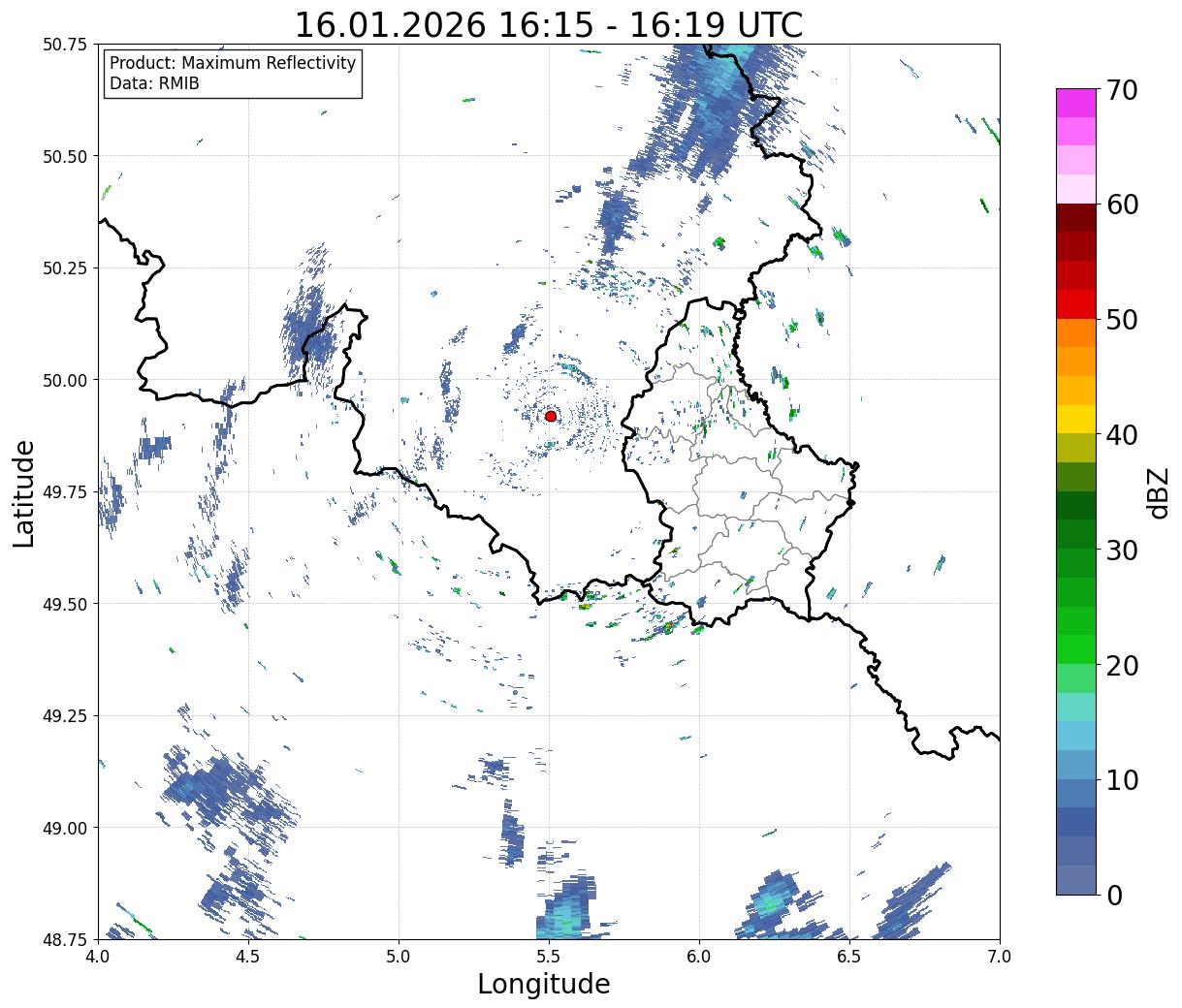This screenshot has width=1182, height=1008.
Task: Click the latitude tick label 49.25
Action: [65, 716]
